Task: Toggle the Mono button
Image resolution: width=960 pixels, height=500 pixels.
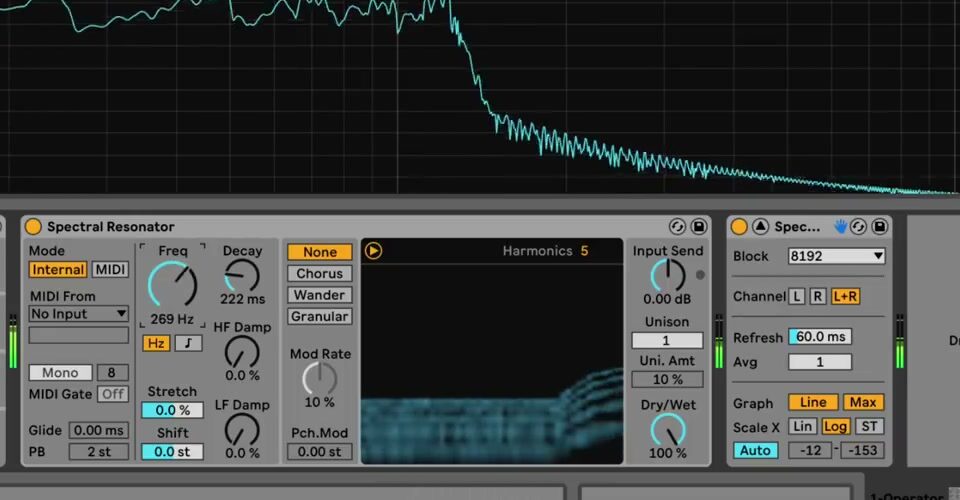Action: click(60, 373)
